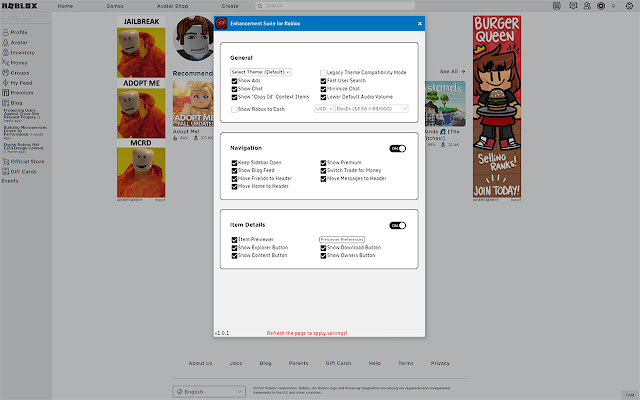
Task: Open the Gift Cards sidebar icon
Action: [6, 171]
